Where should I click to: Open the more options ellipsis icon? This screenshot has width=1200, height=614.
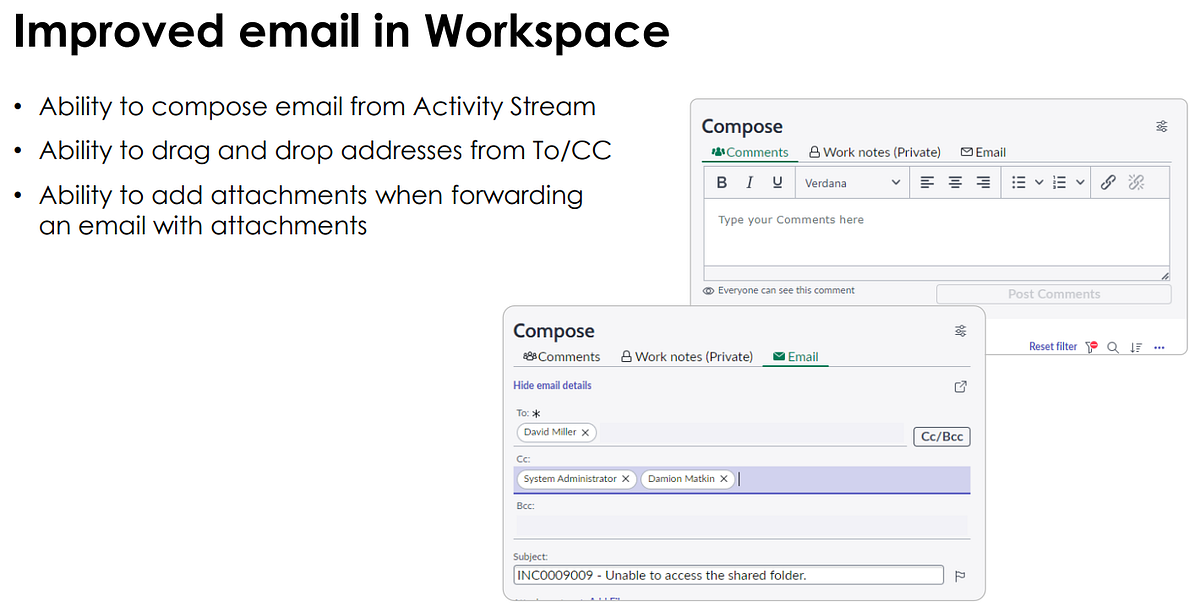coord(1160,346)
